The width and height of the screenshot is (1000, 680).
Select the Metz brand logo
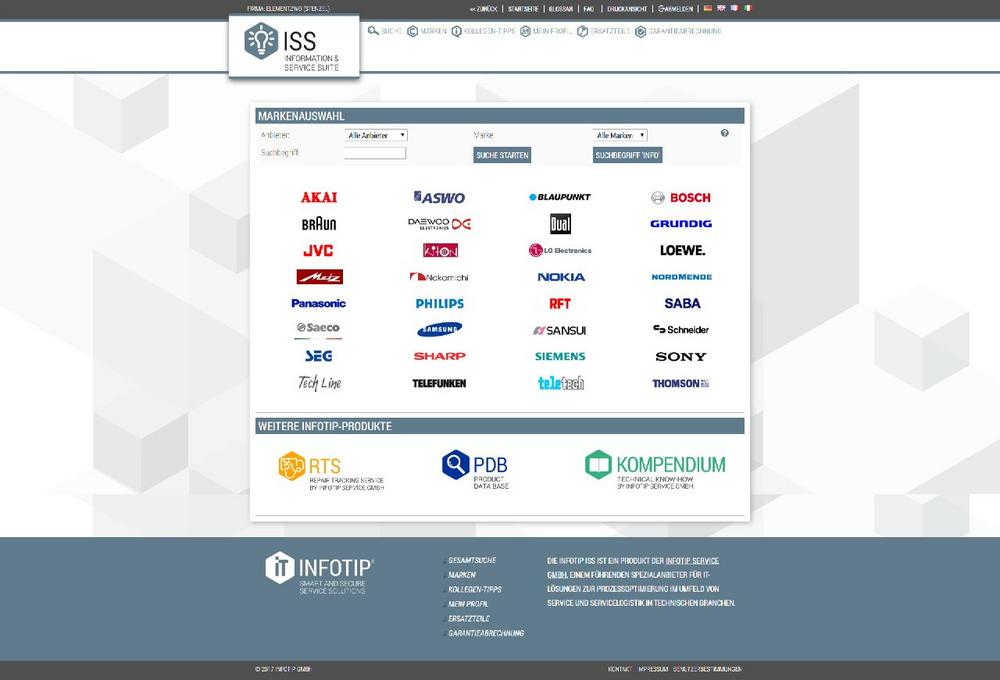coord(320,277)
